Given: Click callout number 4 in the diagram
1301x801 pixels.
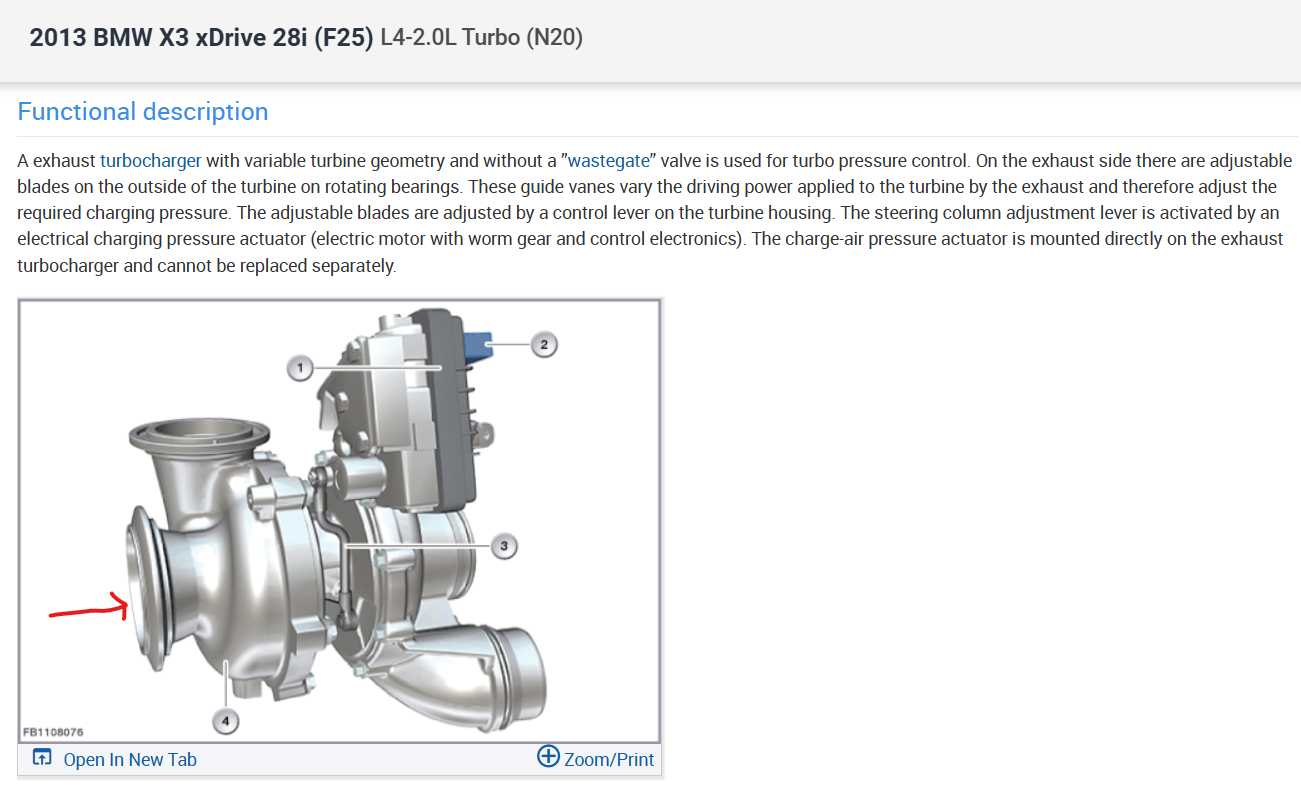Looking at the screenshot, I should (x=225, y=719).
